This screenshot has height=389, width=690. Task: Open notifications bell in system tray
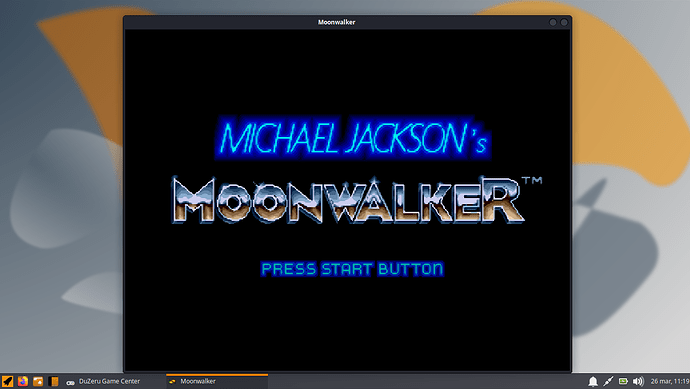593,382
